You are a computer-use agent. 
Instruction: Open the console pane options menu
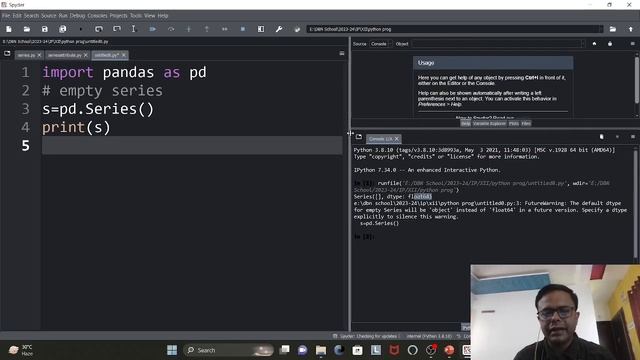[633, 137]
